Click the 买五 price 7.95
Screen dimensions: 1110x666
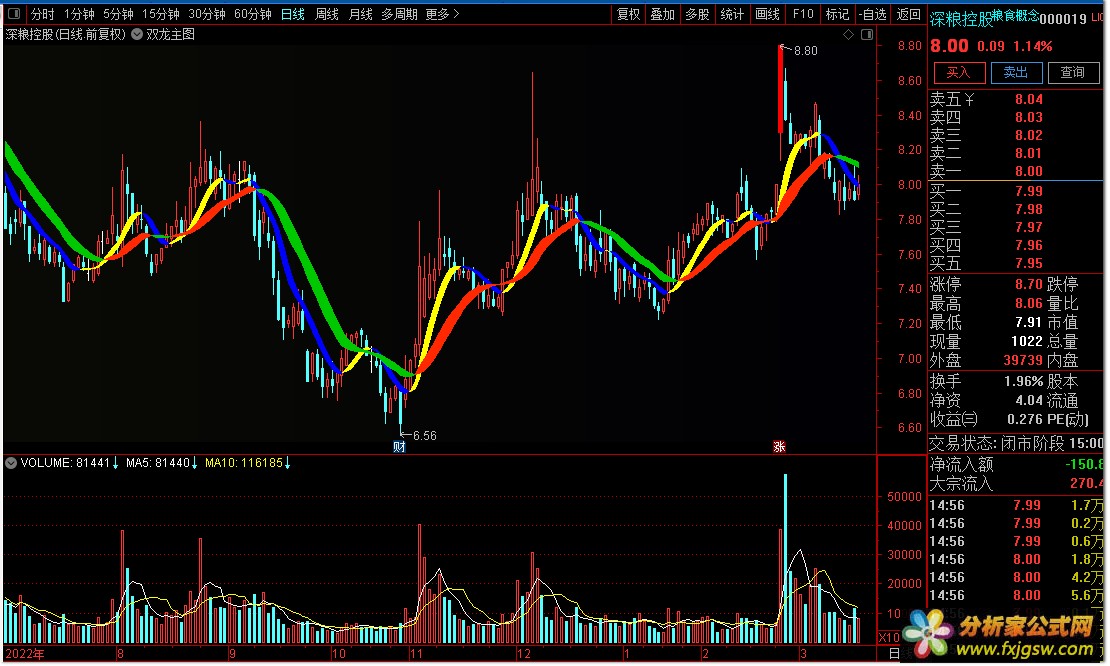(x=1029, y=263)
